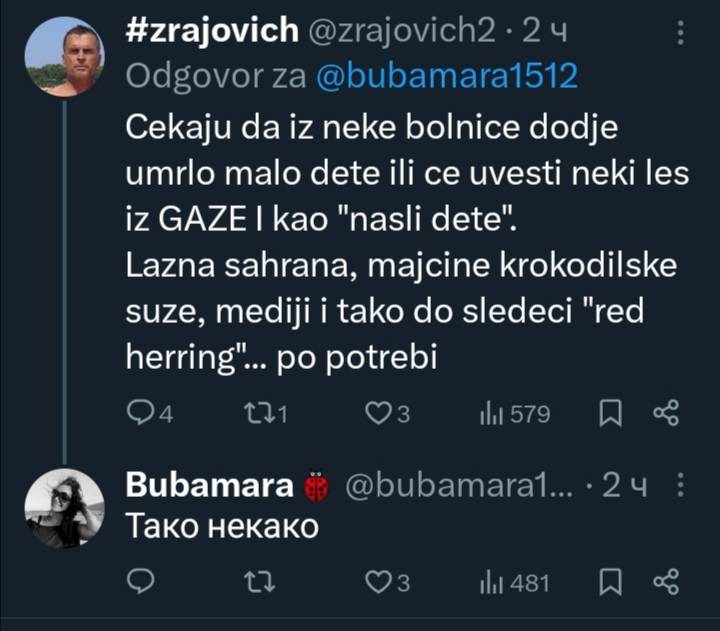Open #zrajovich profile name
This screenshot has width=720, height=631.
[213, 31]
